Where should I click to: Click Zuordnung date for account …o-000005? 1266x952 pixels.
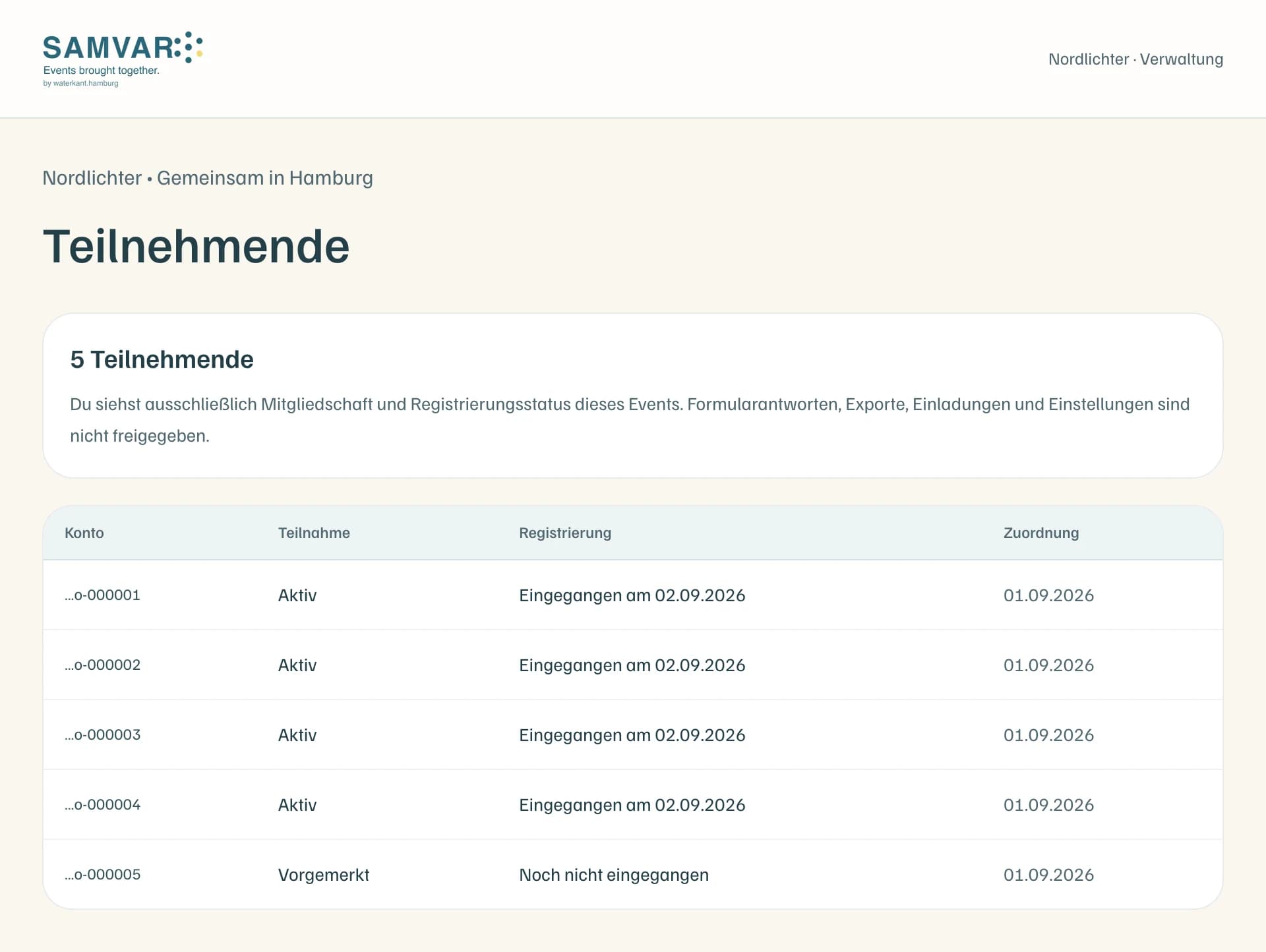(1048, 875)
